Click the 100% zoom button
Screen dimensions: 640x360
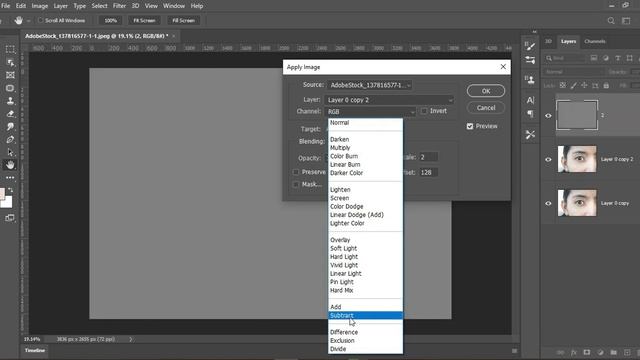pos(110,20)
